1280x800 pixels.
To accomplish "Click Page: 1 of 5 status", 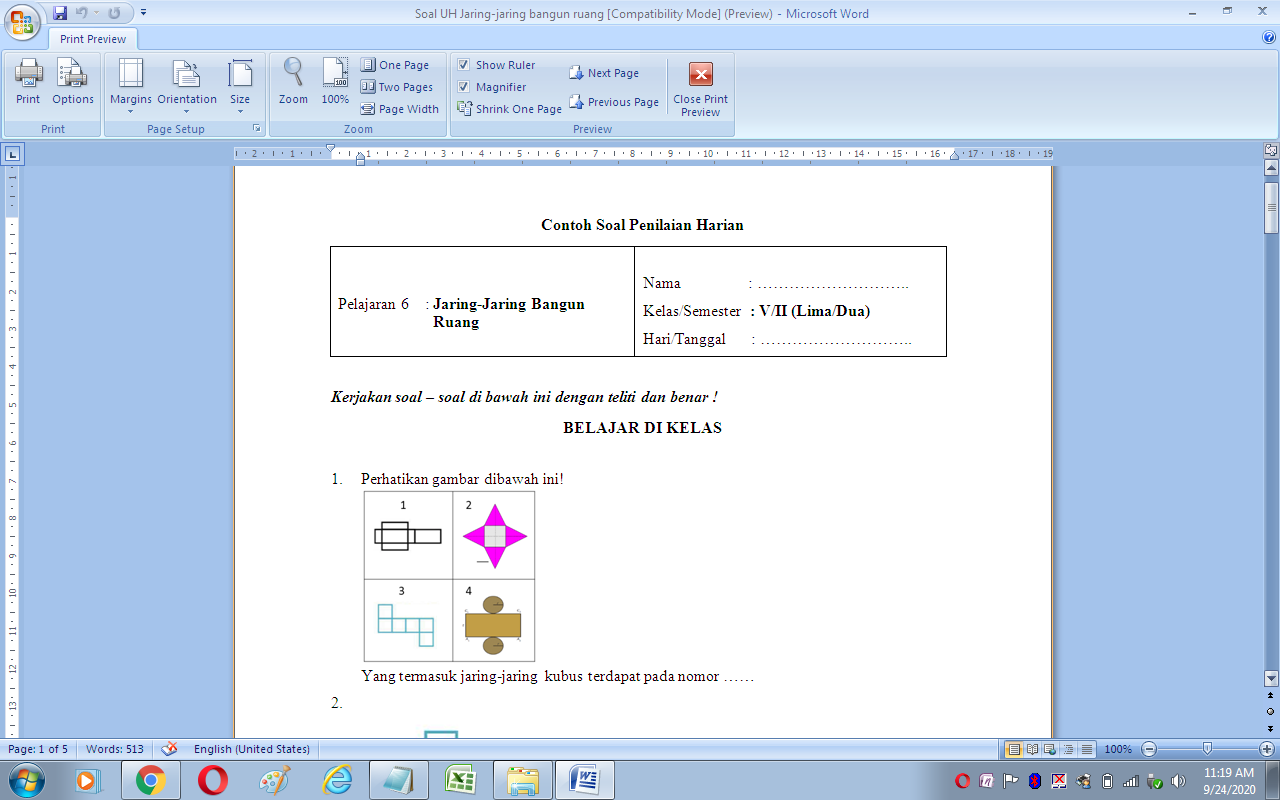I will click(x=38, y=749).
